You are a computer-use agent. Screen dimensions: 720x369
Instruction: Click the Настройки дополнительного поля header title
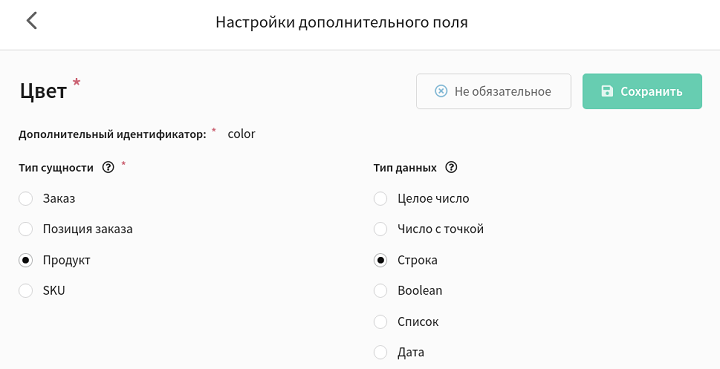point(342,22)
